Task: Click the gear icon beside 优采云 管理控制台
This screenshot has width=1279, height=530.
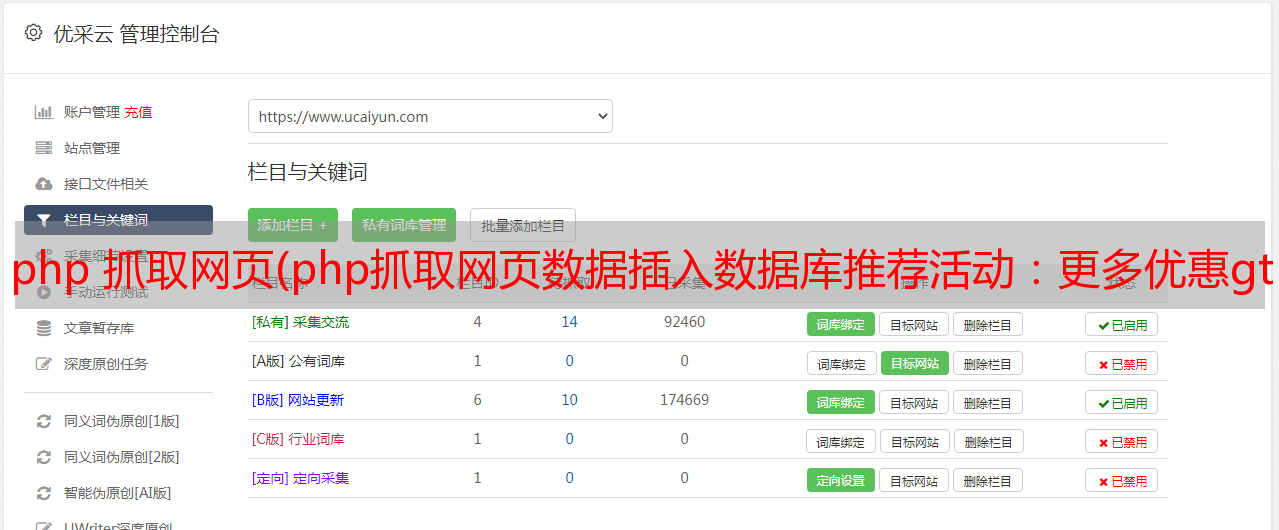Action: click(x=33, y=33)
